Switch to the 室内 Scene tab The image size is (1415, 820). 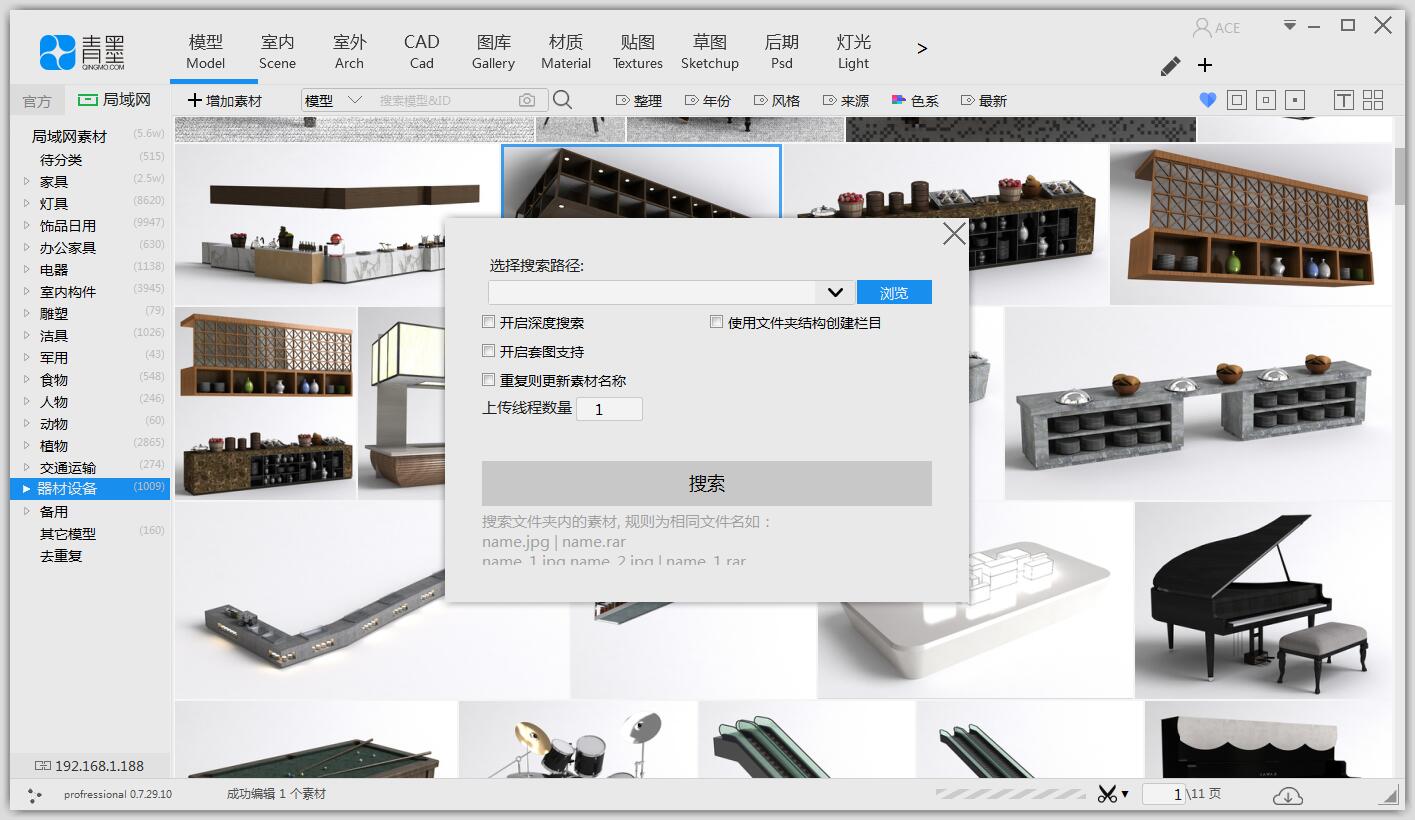coord(277,51)
